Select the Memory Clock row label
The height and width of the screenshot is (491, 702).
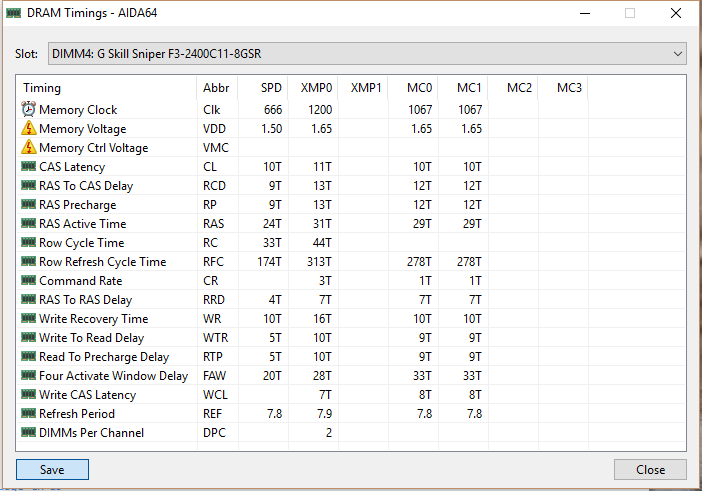click(x=78, y=110)
